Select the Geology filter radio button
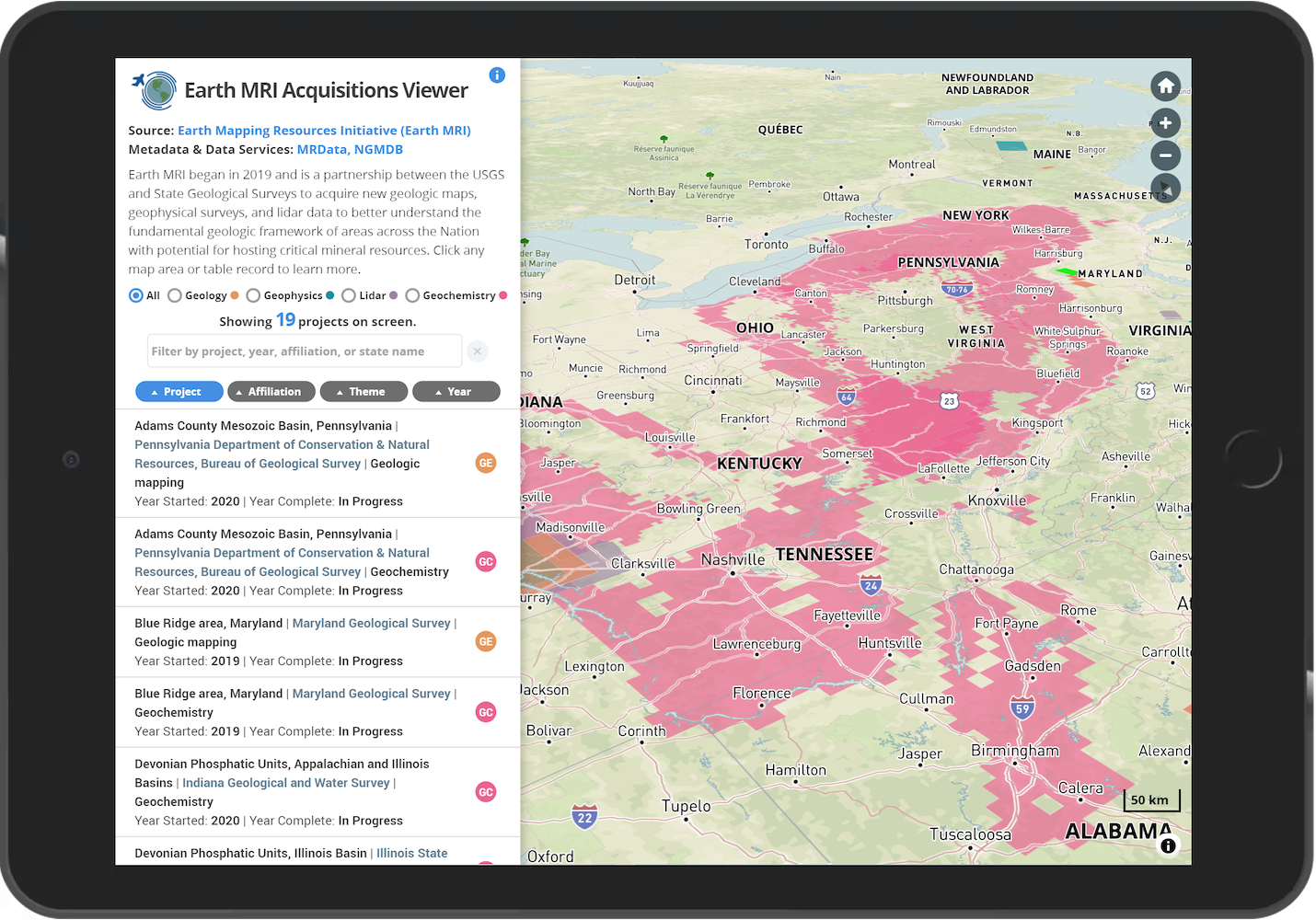 pyautogui.click(x=175, y=295)
